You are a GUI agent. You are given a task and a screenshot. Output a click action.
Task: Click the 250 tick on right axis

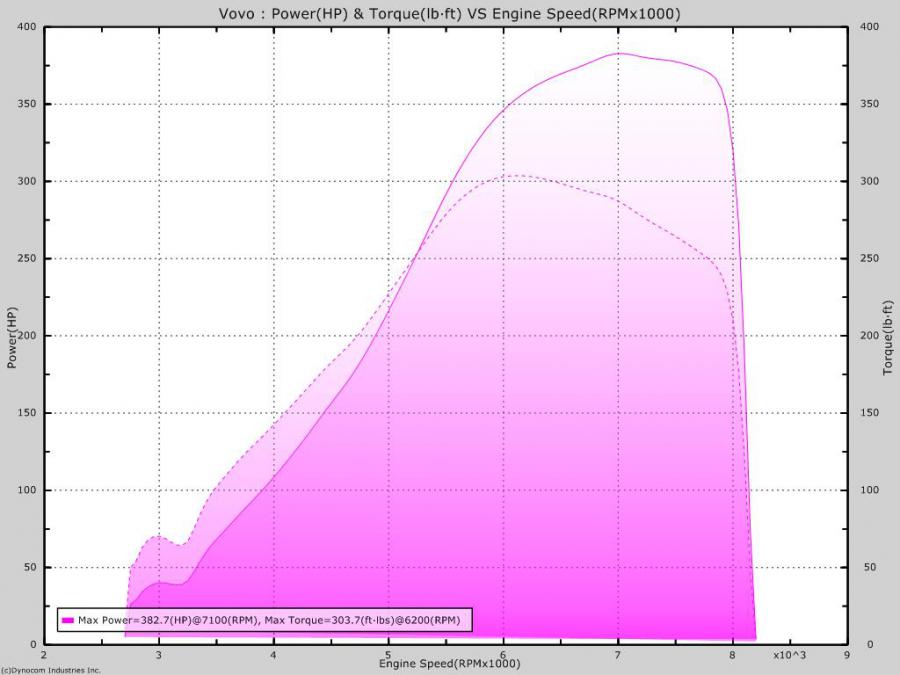pyautogui.click(x=868, y=258)
